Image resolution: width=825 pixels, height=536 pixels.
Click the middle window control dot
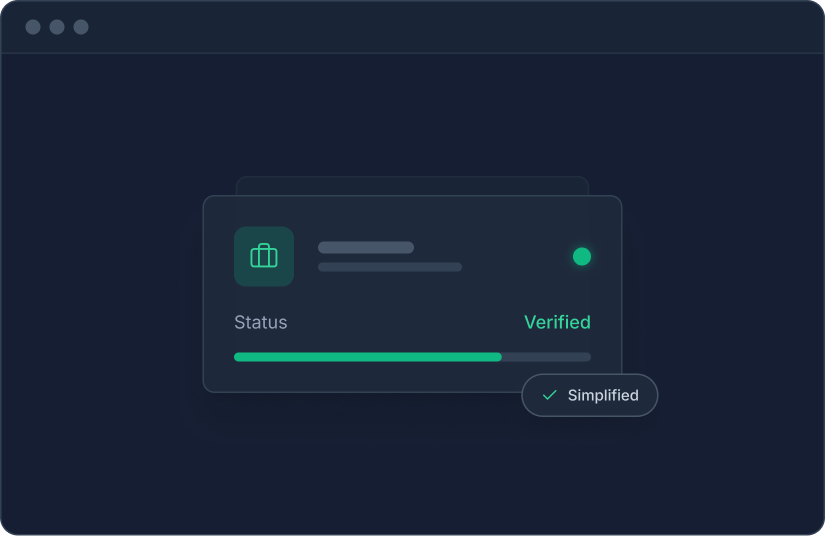(x=57, y=27)
